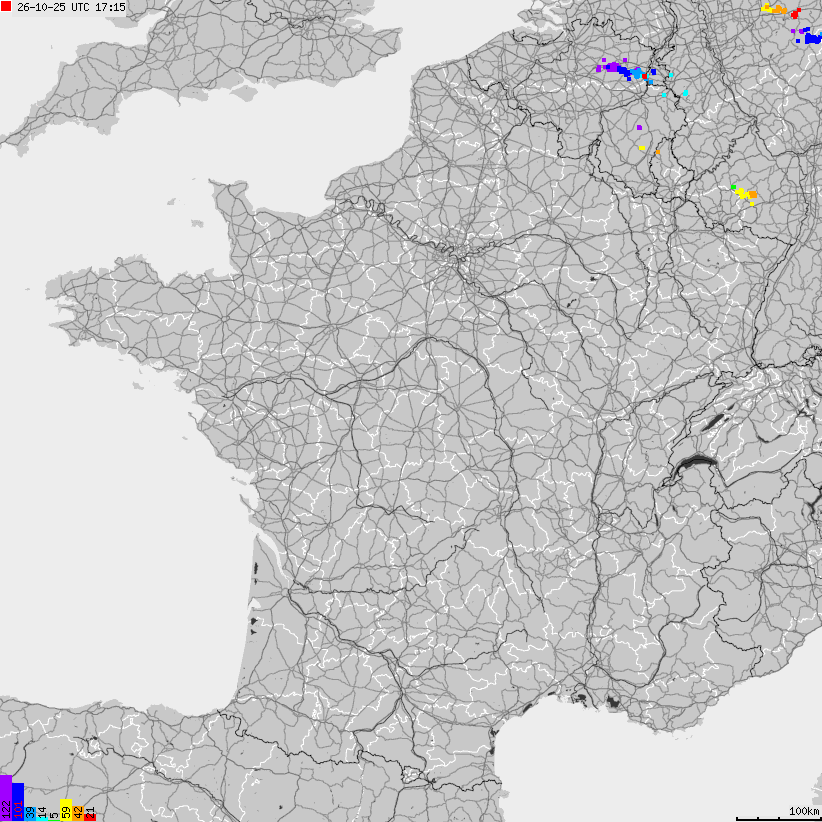Screen dimensions: 822x822
Task: Click the orange legend bar labeled 42
Action: (x=78, y=813)
